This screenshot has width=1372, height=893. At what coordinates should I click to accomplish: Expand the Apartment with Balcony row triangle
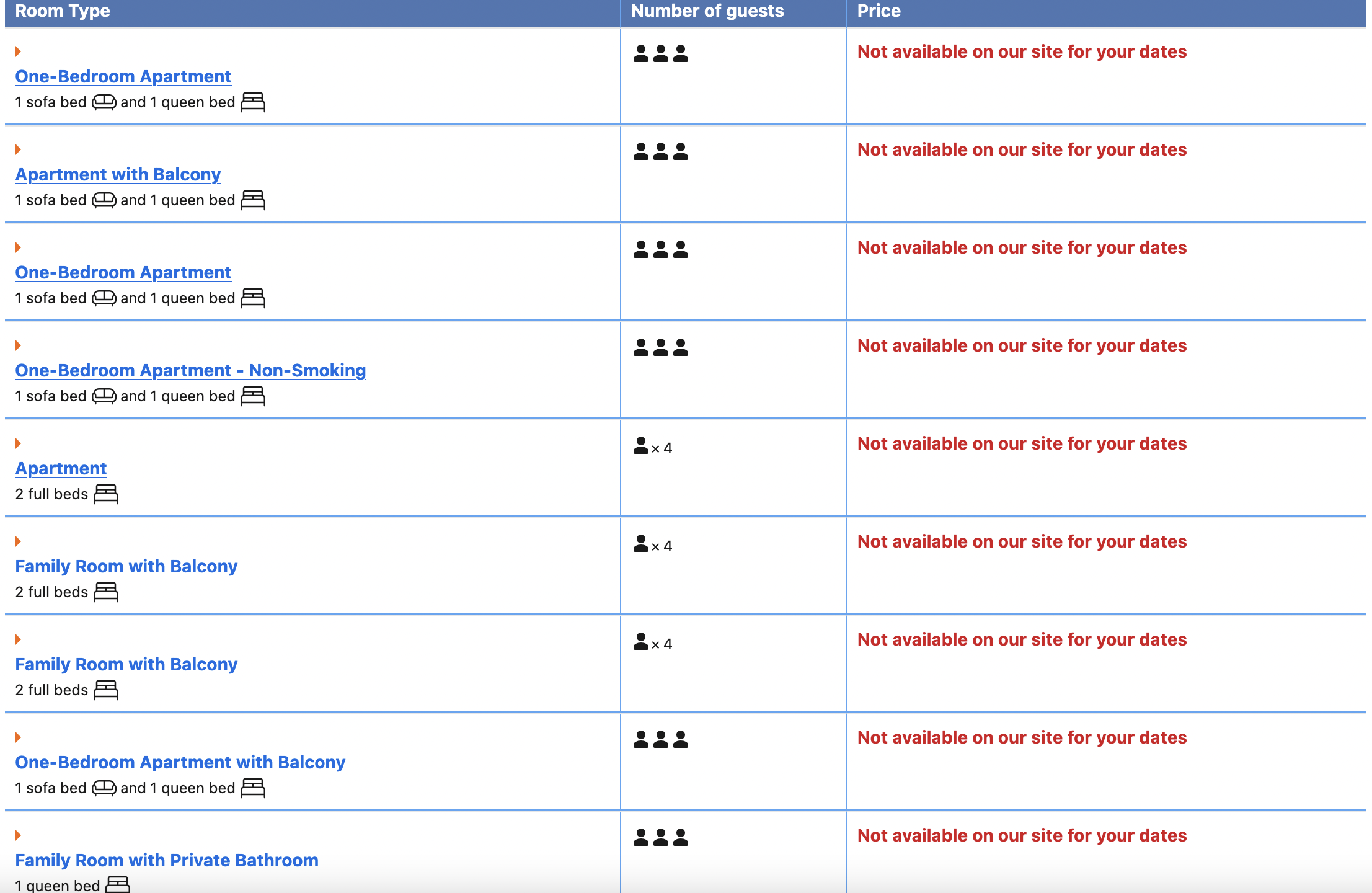[18, 149]
